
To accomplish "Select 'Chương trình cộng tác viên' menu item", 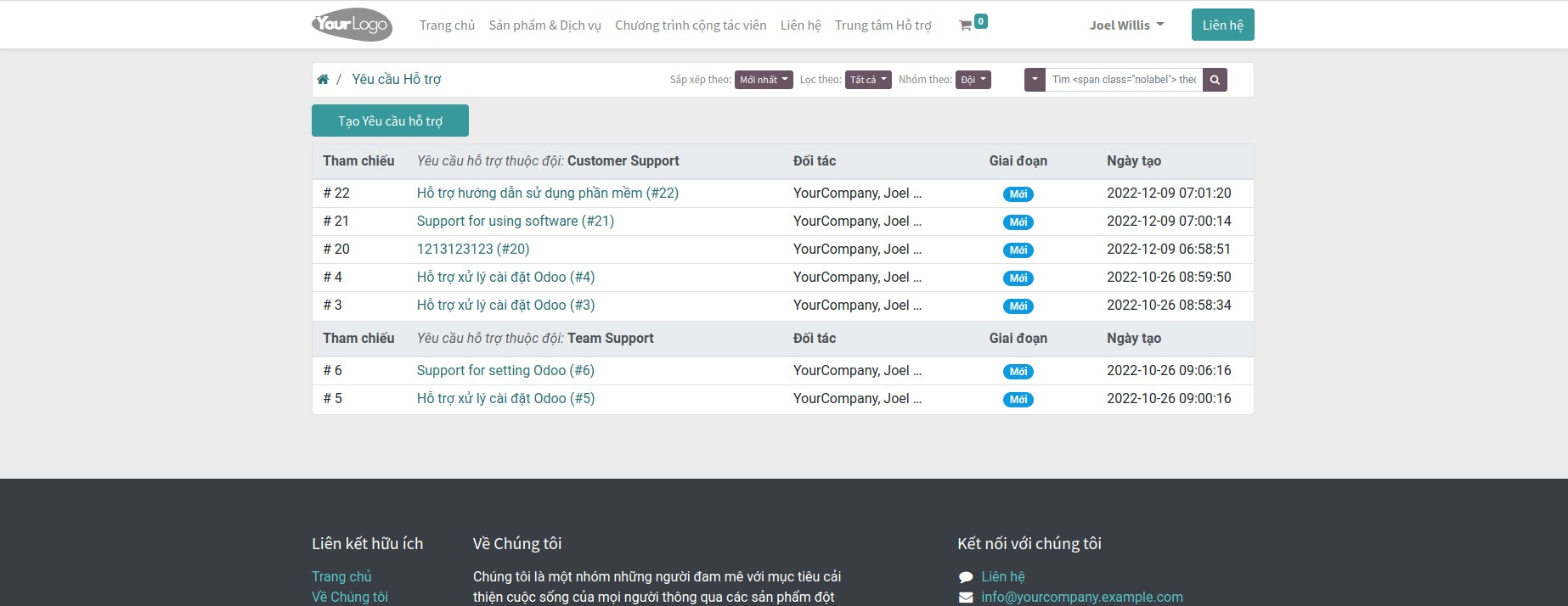I will (x=691, y=25).
